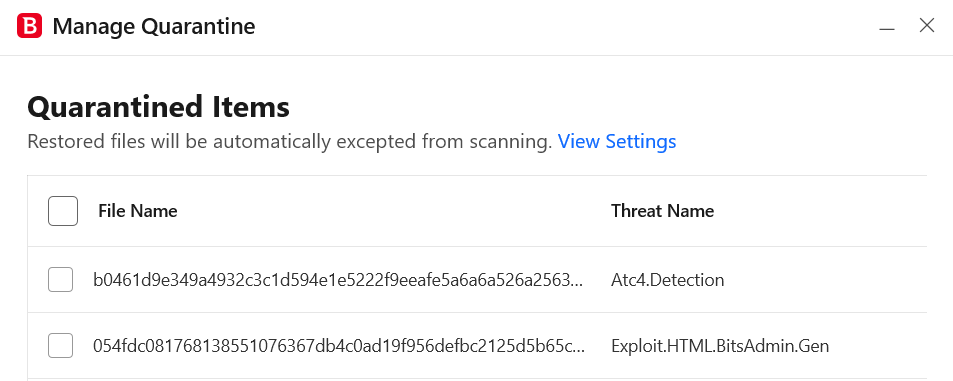Minimize the Manage Quarantine window

pos(887,27)
